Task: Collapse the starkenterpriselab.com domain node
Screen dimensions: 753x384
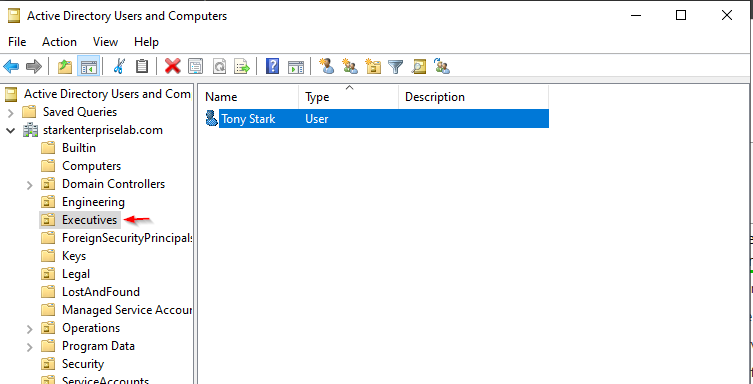Action: click(11, 131)
